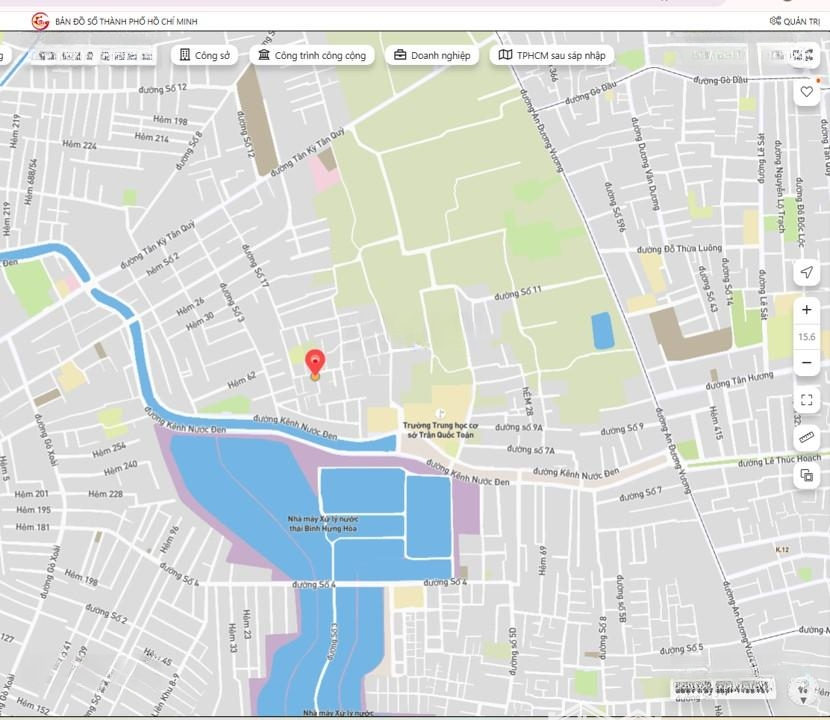The height and width of the screenshot is (720, 830).
Task: Click the red location pin marker
Action: click(x=315, y=362)
